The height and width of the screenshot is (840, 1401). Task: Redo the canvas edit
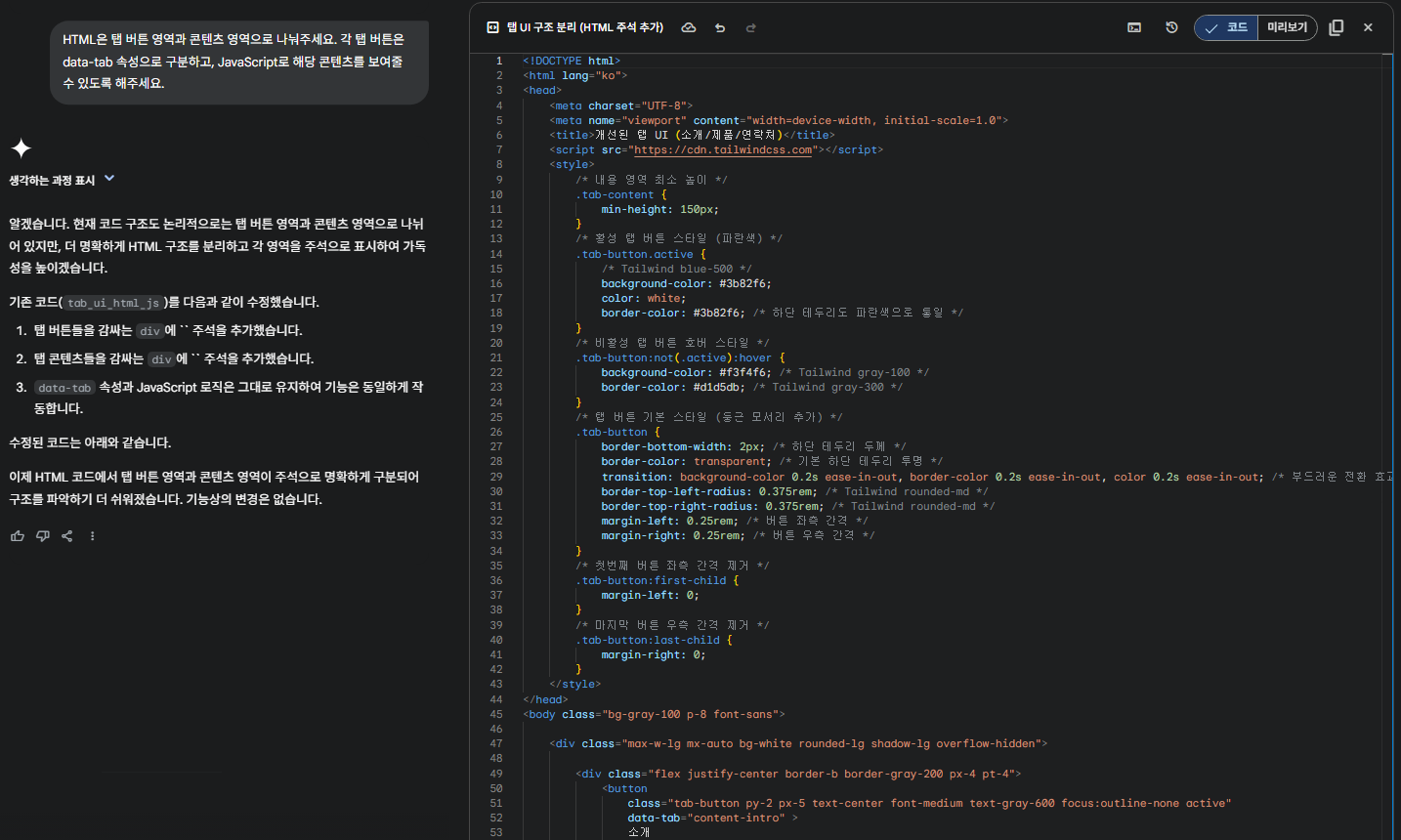[x=751, y=27]
